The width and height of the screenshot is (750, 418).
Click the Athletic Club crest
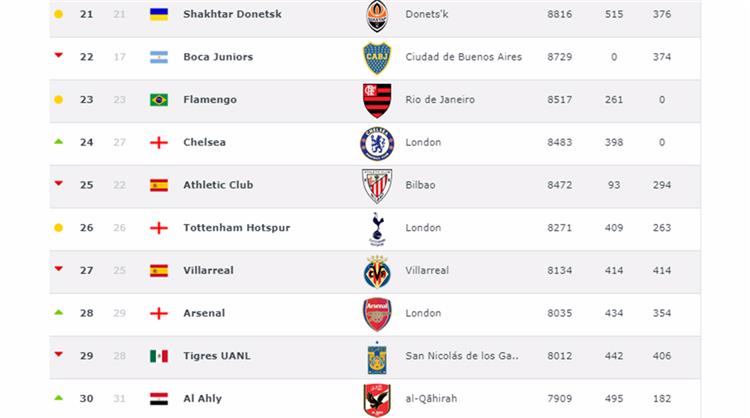click(x=377, y=185)
